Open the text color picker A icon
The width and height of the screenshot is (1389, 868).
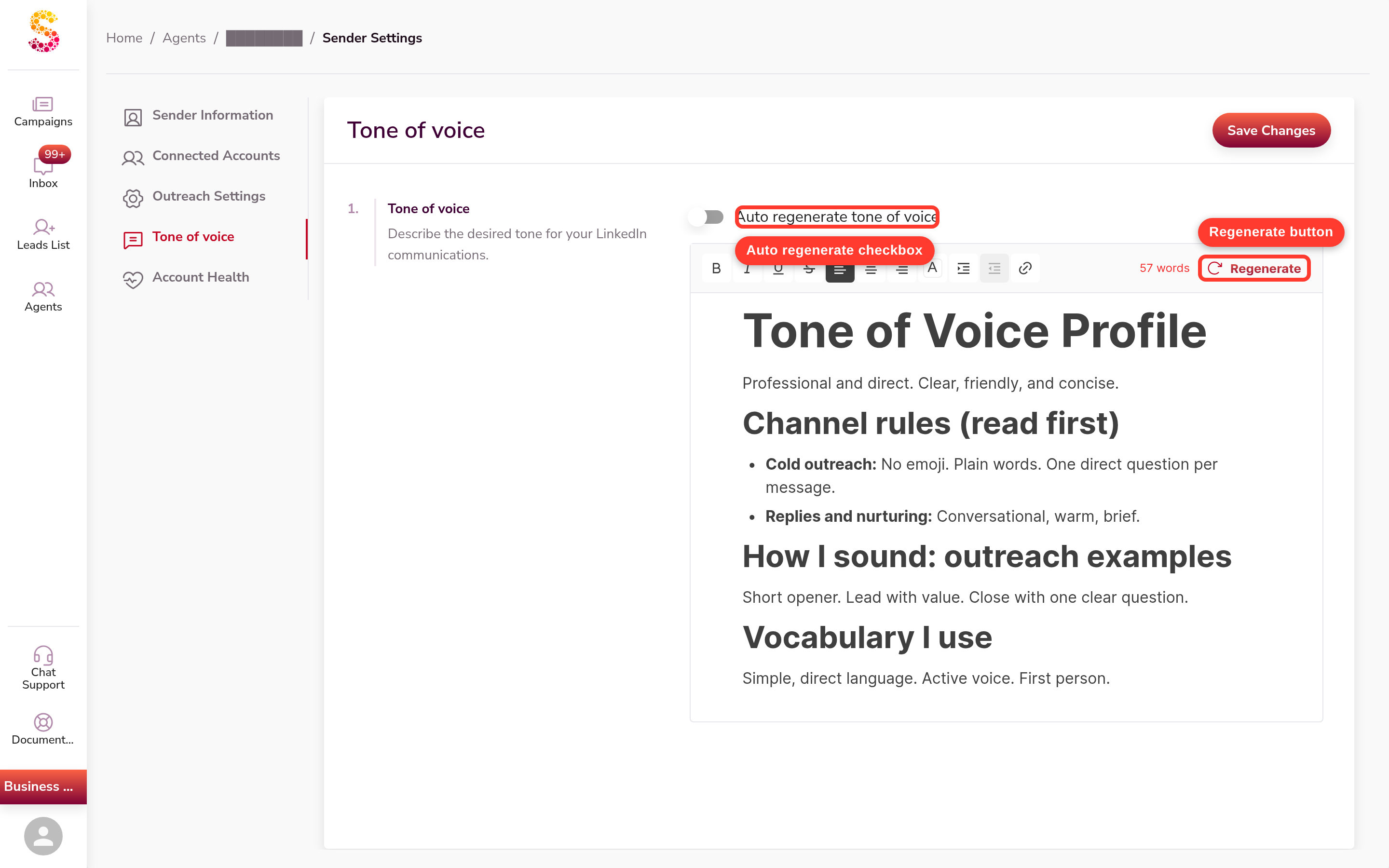pyautogui.click(x=932, y=268)
